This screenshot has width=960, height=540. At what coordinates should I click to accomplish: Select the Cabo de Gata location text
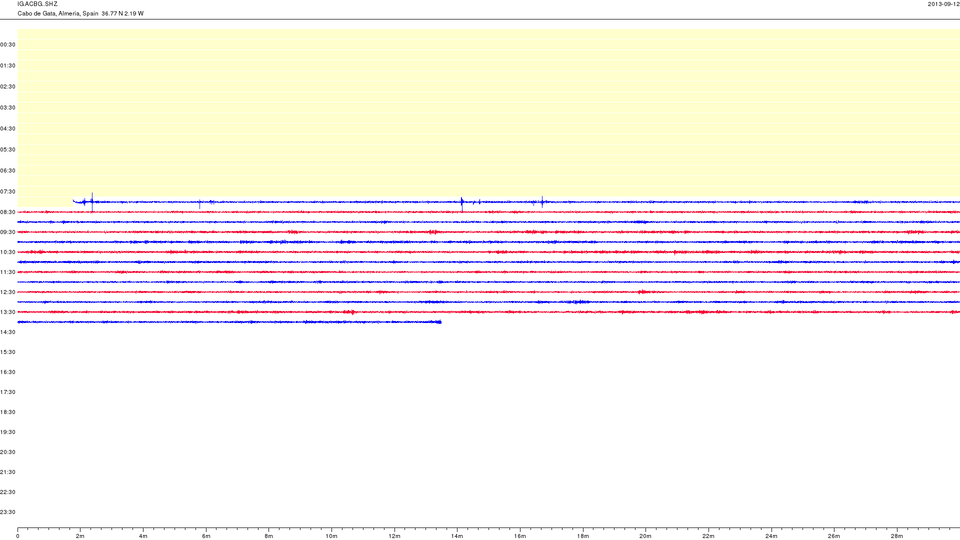(81, 13)
